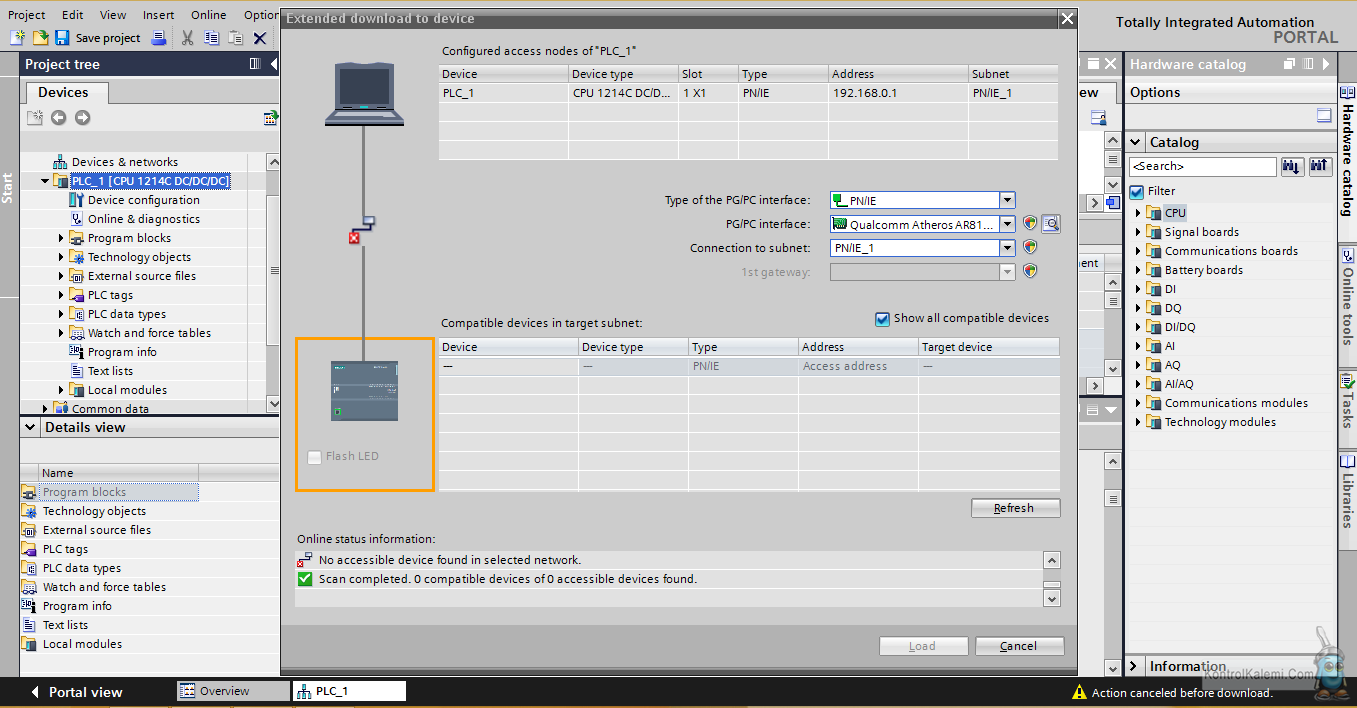Image resolution: width=1357 pixels, height=708 pixels.
Task: Click the Print icon in main toolbar
Action: tap(158, 38)
